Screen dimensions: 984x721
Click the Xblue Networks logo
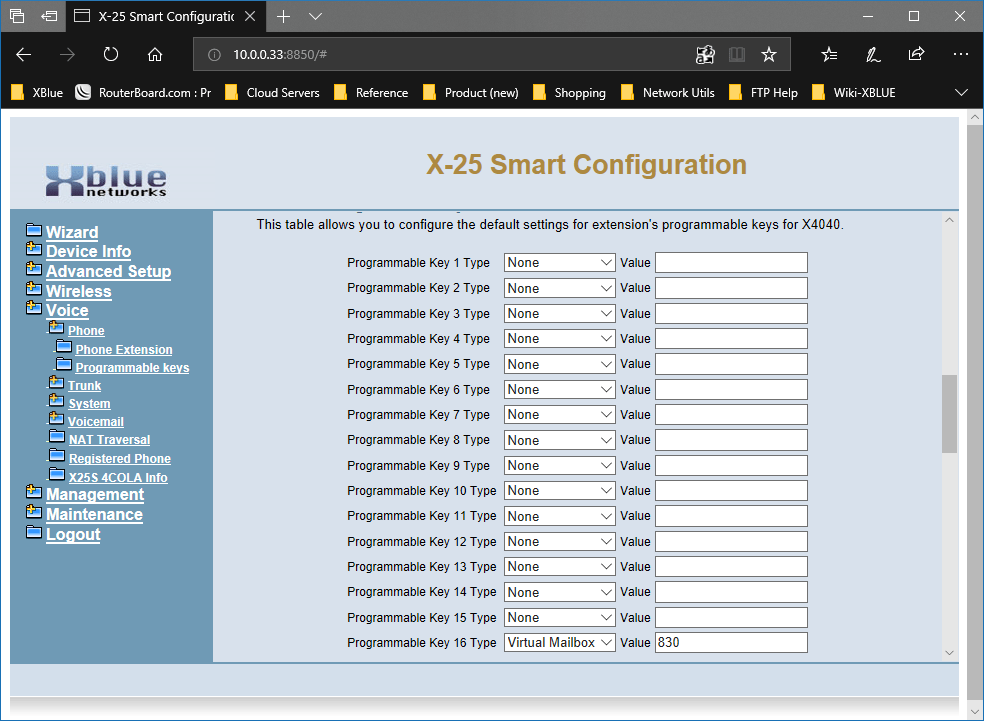click(106, 180)
